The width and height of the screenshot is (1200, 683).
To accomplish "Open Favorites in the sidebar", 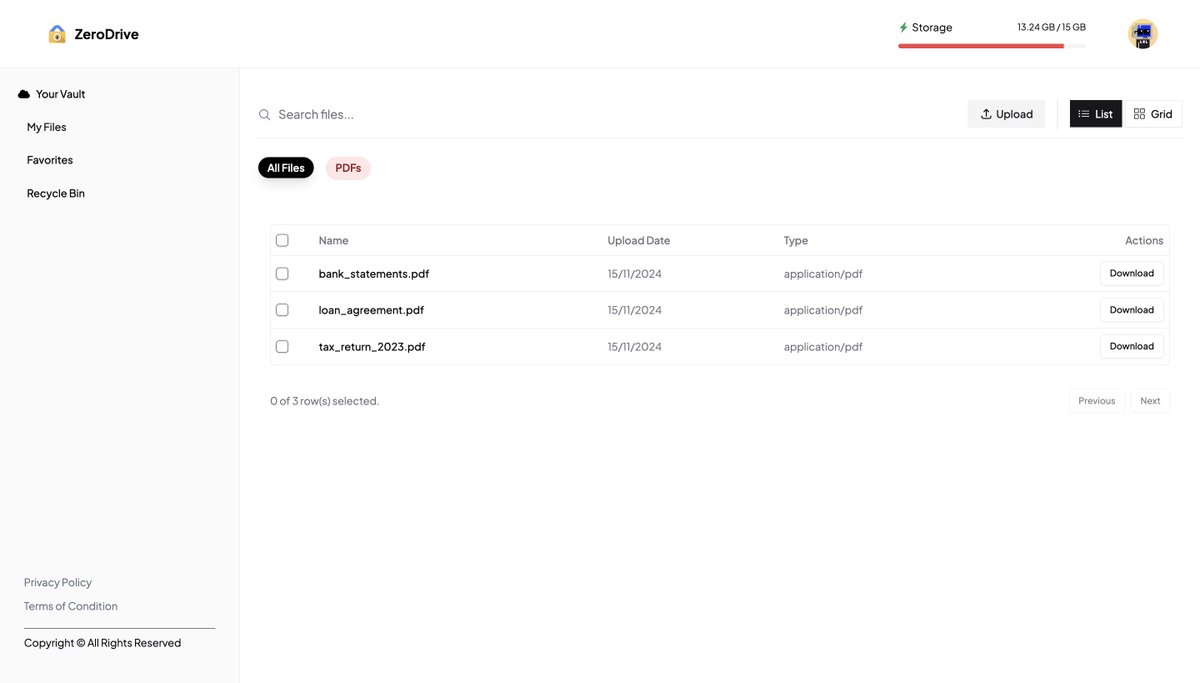I will tap(50, 160).
